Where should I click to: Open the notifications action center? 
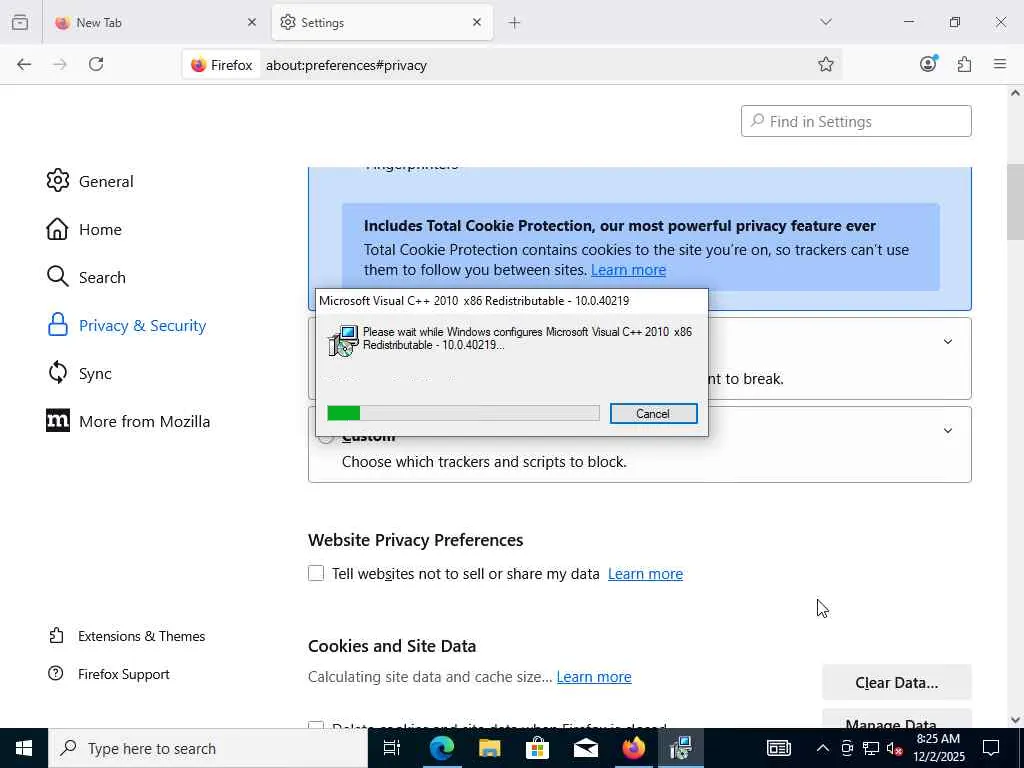pos(991,748)
